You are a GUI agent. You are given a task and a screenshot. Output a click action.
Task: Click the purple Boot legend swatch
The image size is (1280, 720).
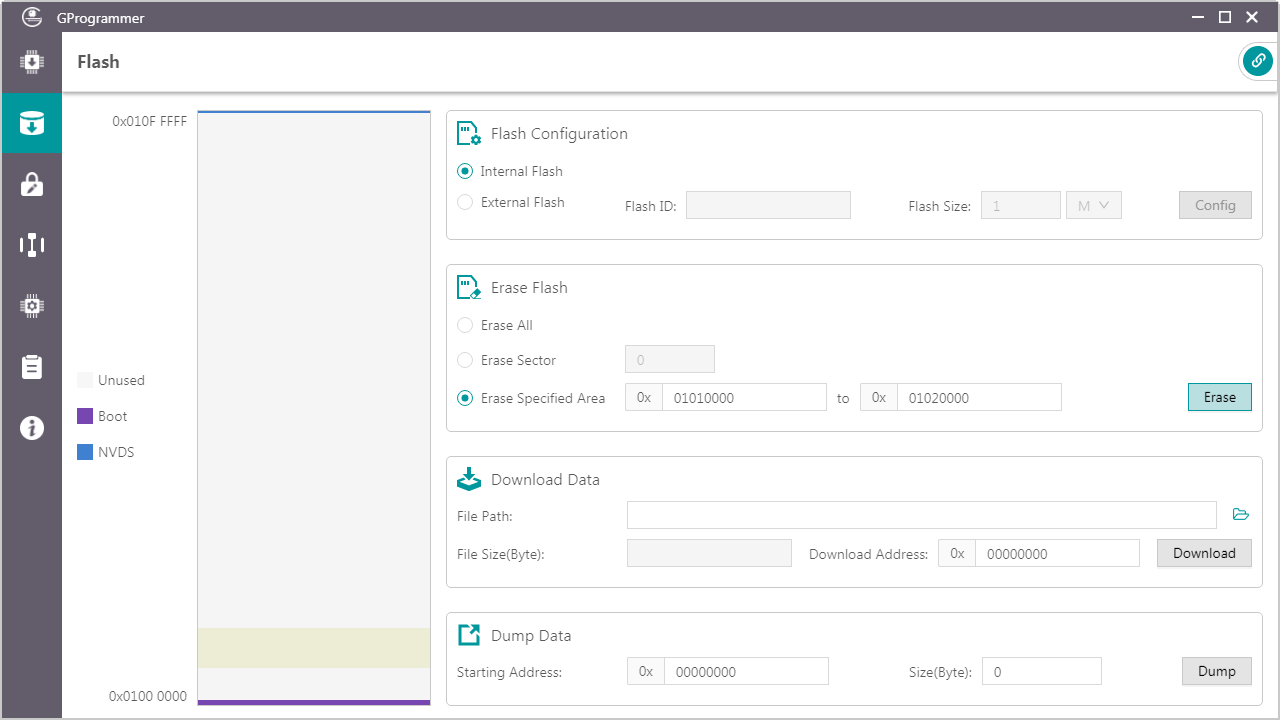(x=85, y=416)
